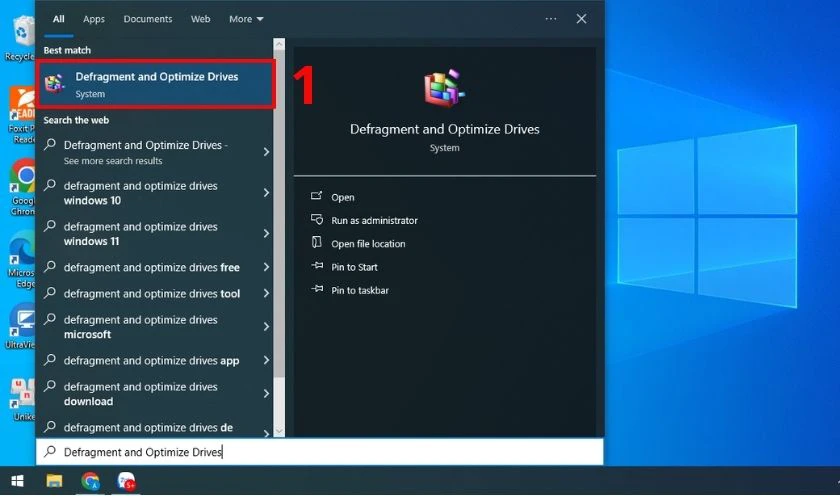Open Zalo app from the taskbar
This screenshot has height=500, width=840.
126,481
